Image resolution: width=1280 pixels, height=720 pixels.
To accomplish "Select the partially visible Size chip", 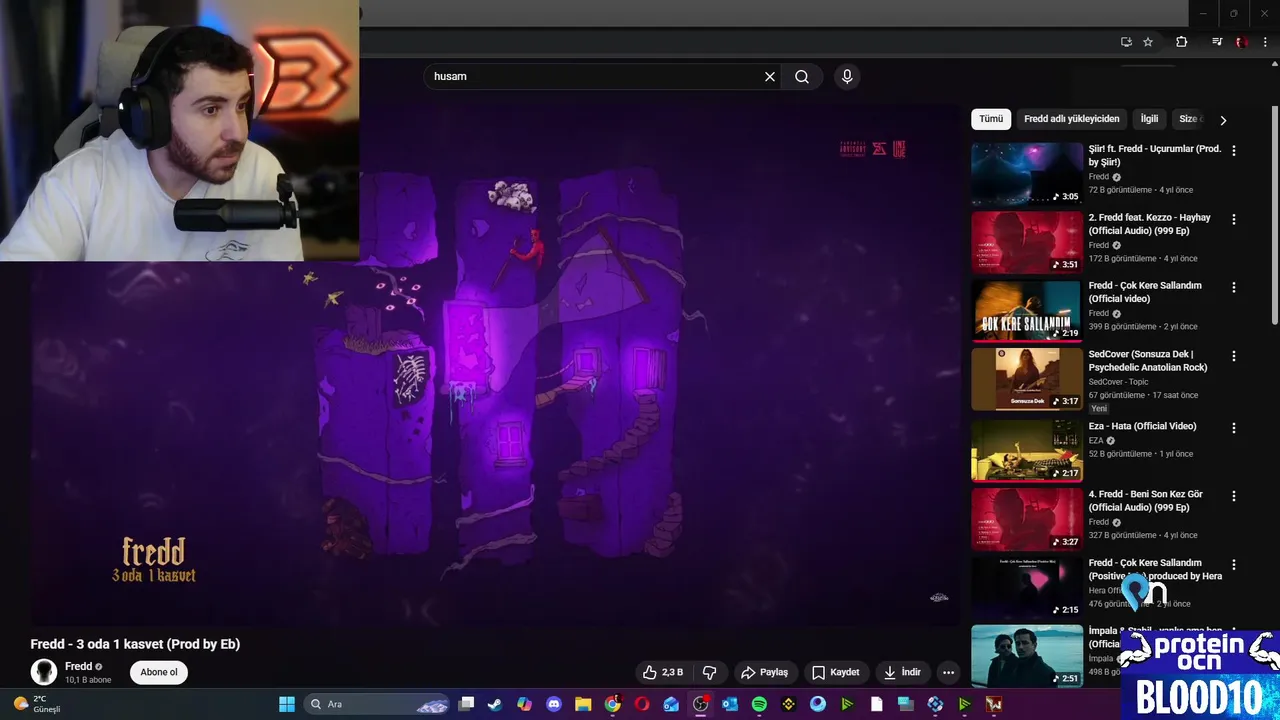I will click(x=1189, y=119).
